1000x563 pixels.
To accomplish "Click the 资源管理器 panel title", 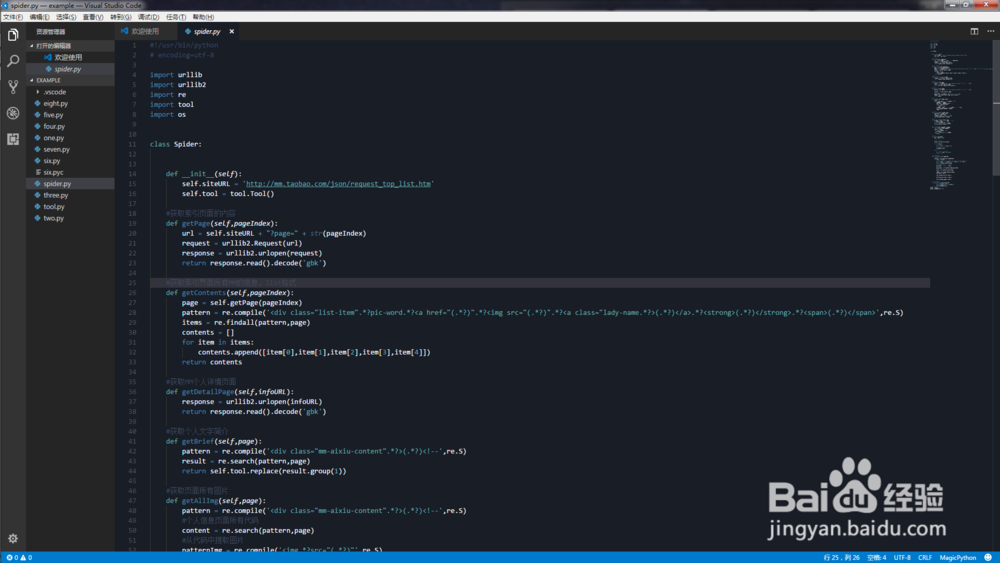I will pos(50,32).
